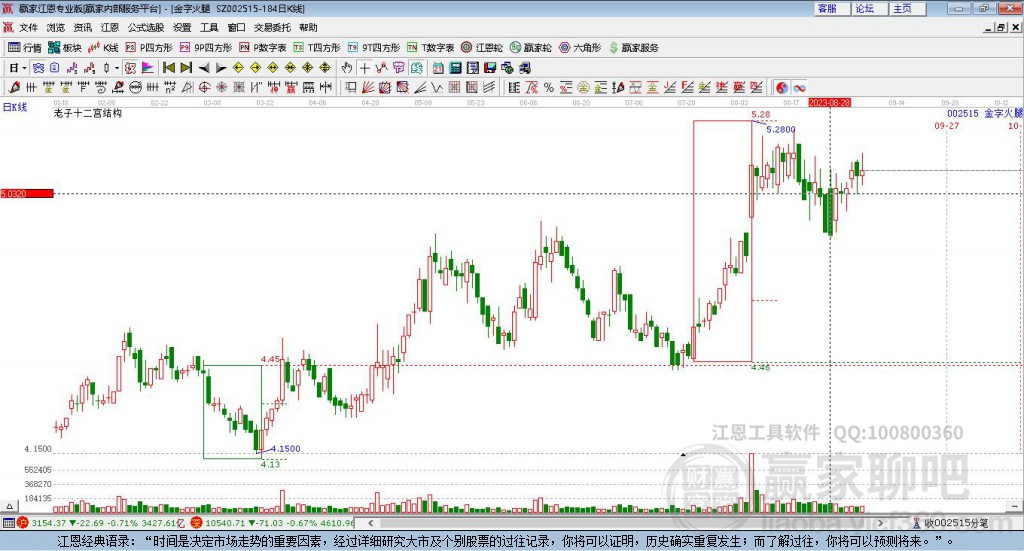
Task: Click the 论坛 forum button
Action: click(869, 8)
